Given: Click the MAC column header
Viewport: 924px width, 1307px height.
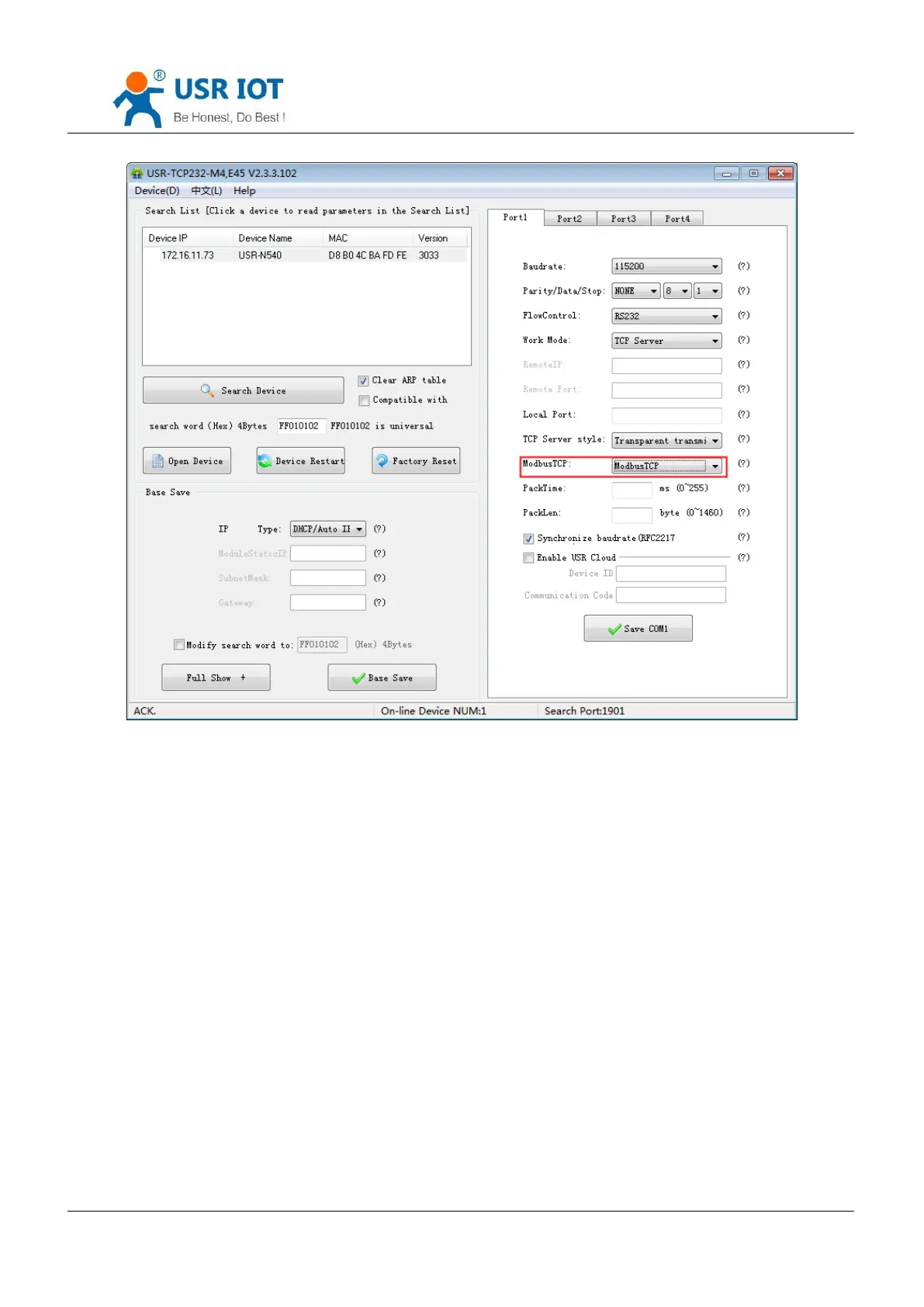Looking at the screenshot, I should pyautogui.click(x=368, y=238).
